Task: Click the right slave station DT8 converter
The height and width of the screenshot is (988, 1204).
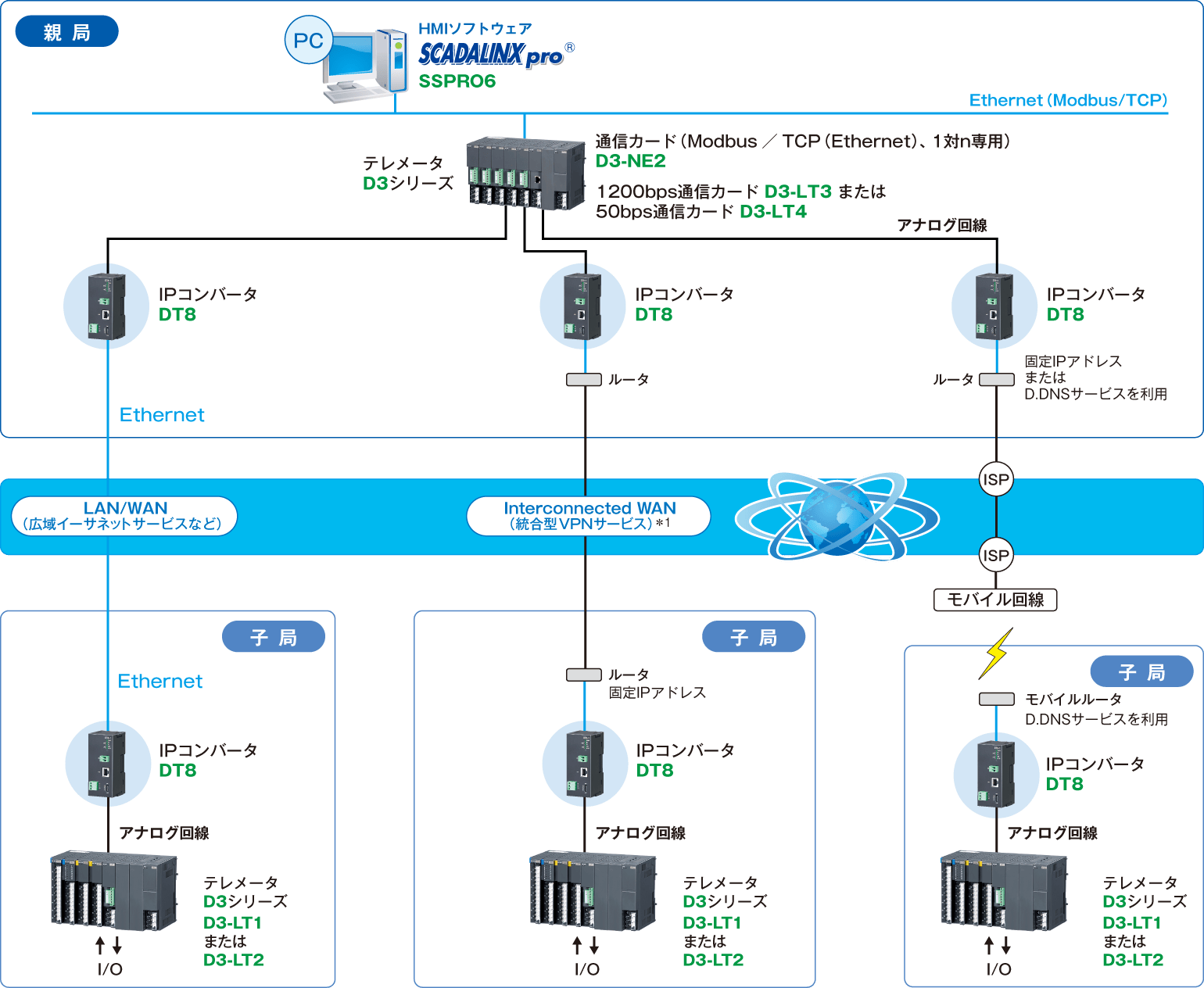Action: [x=996, y=774]
